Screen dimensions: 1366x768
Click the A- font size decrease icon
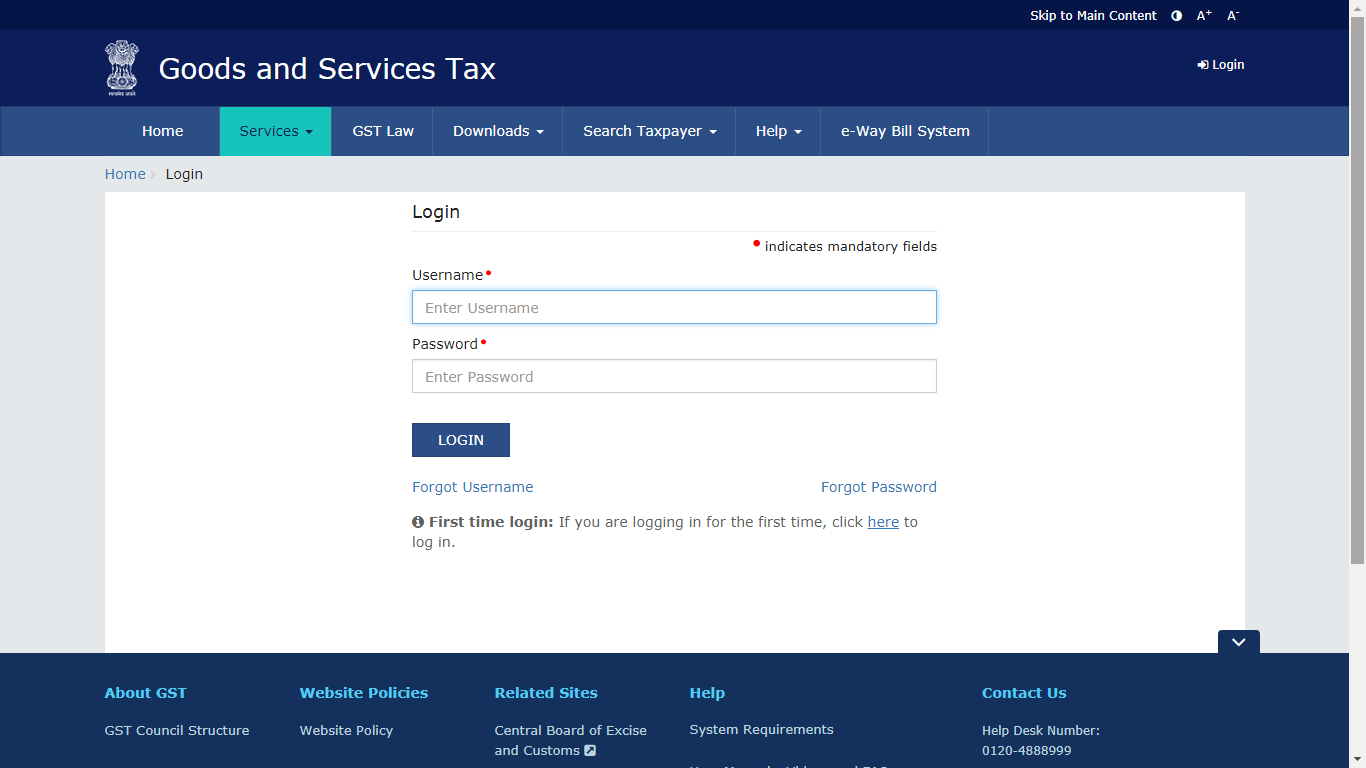1231,15
